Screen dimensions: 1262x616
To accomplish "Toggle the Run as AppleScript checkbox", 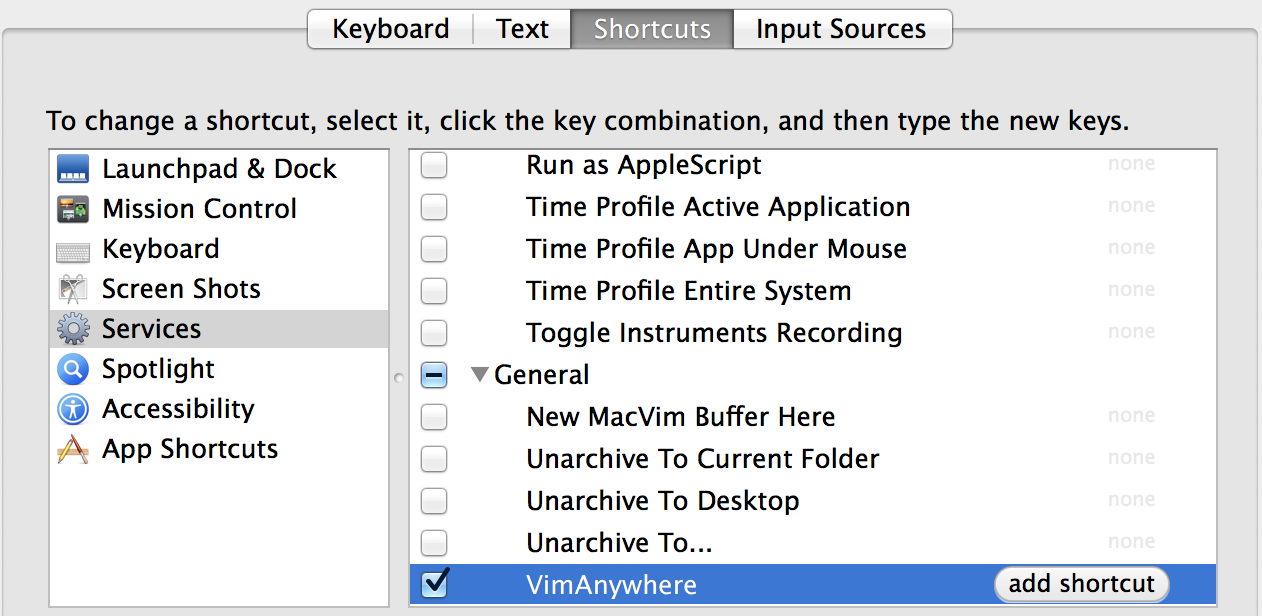I will point(434,165).
